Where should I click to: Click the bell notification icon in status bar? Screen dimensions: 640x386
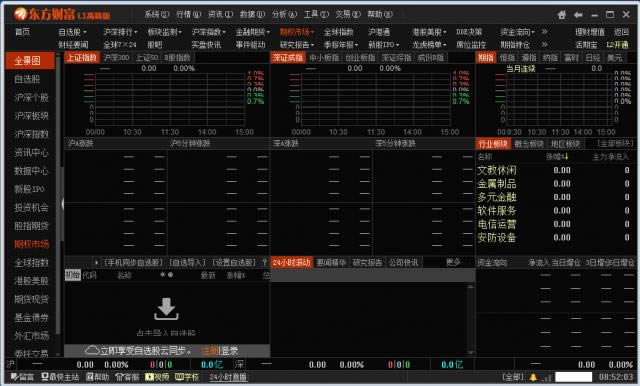point(533,377)
